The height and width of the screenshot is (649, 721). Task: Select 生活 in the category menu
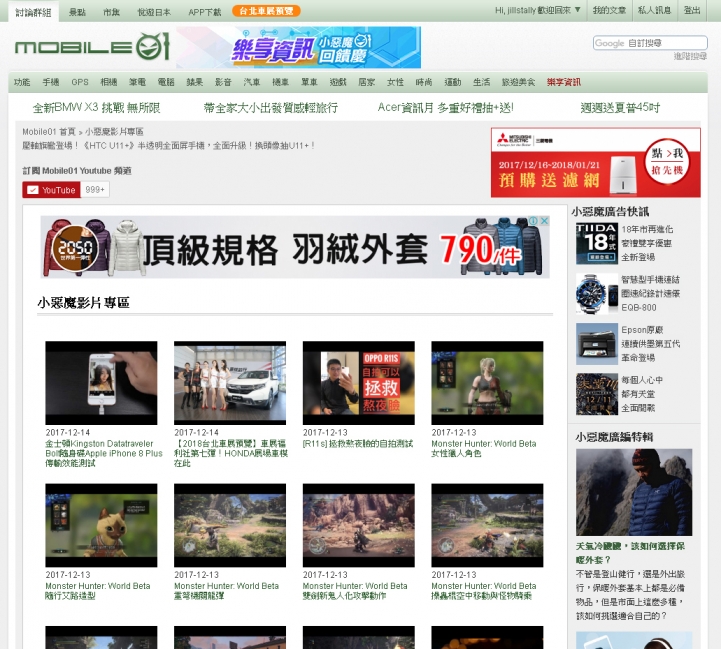click(481, 82)
